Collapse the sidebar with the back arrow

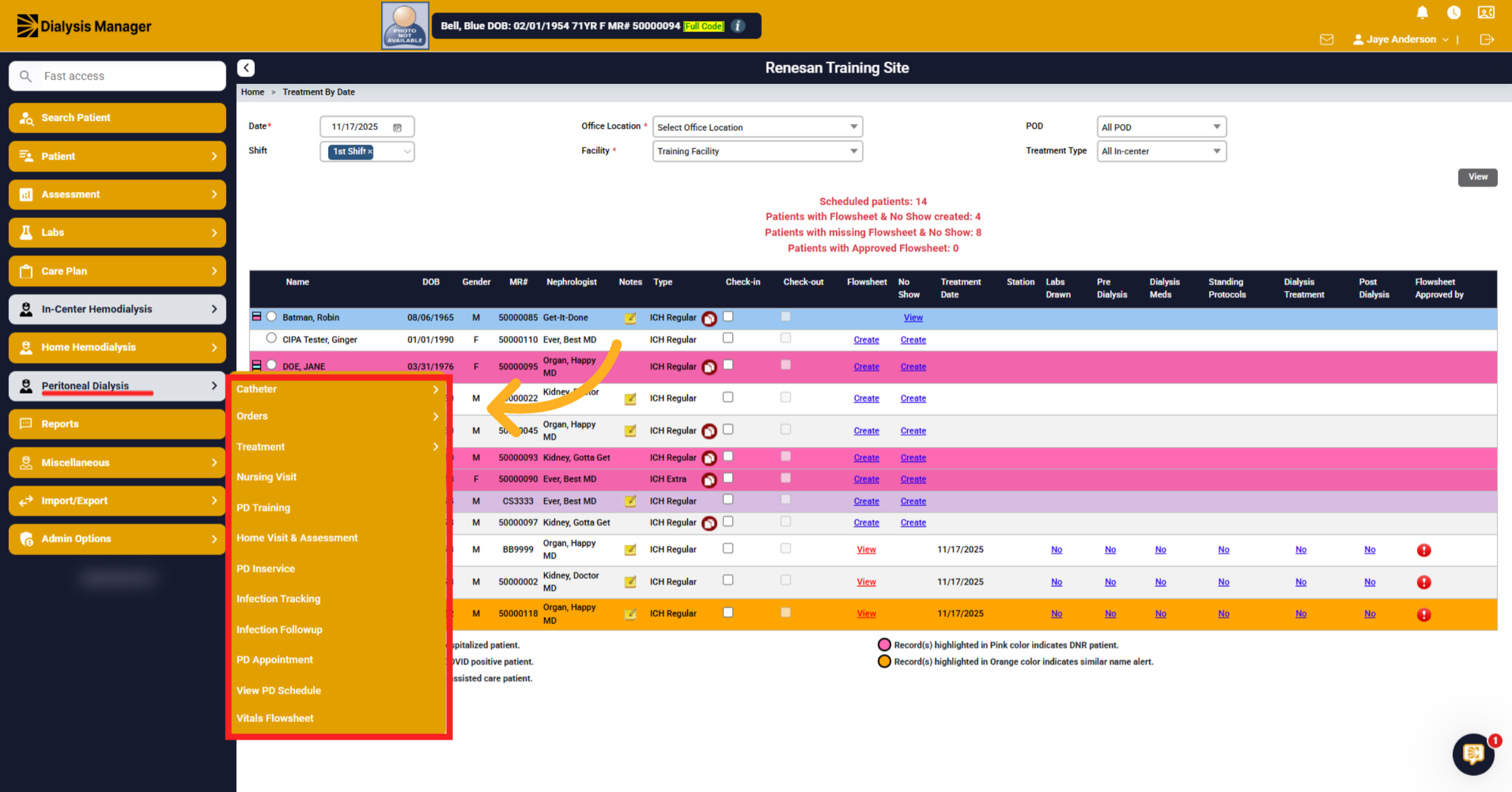click(x=246, y=67)
